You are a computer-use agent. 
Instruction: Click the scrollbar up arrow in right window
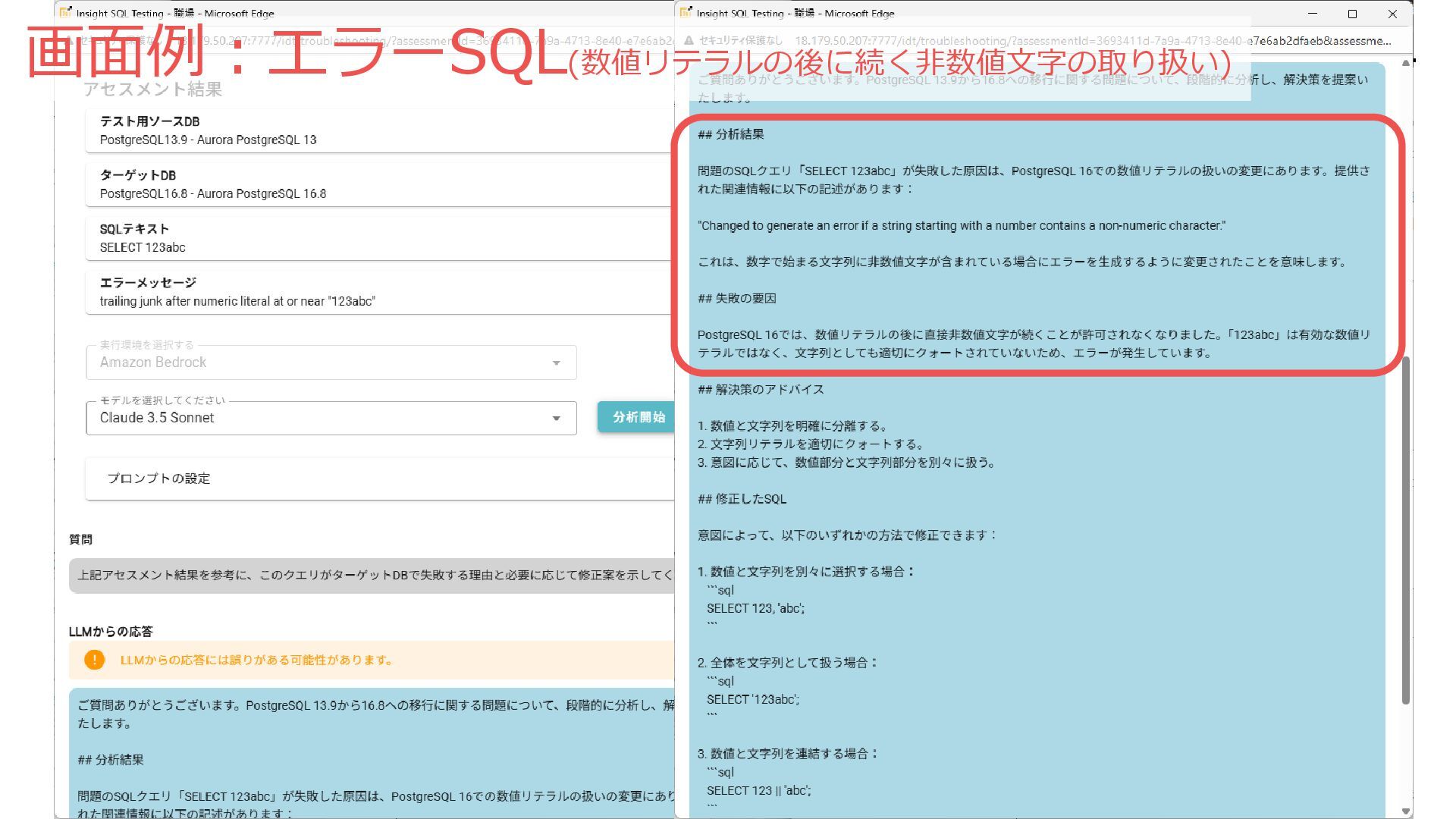(x=1405, y=64)
